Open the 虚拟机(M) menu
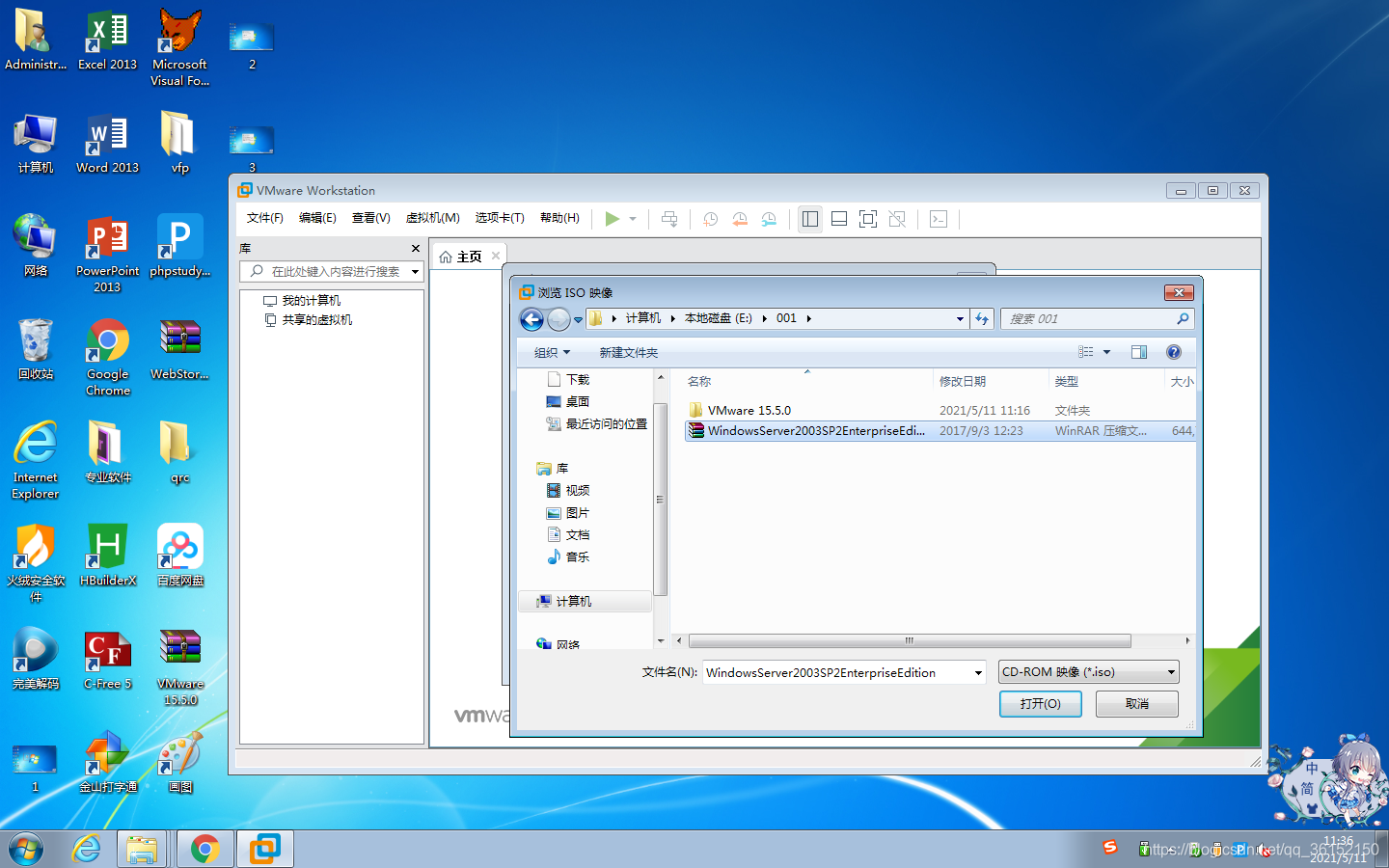The height and width of the screenshot is (868, 1389). click(432, 218)
